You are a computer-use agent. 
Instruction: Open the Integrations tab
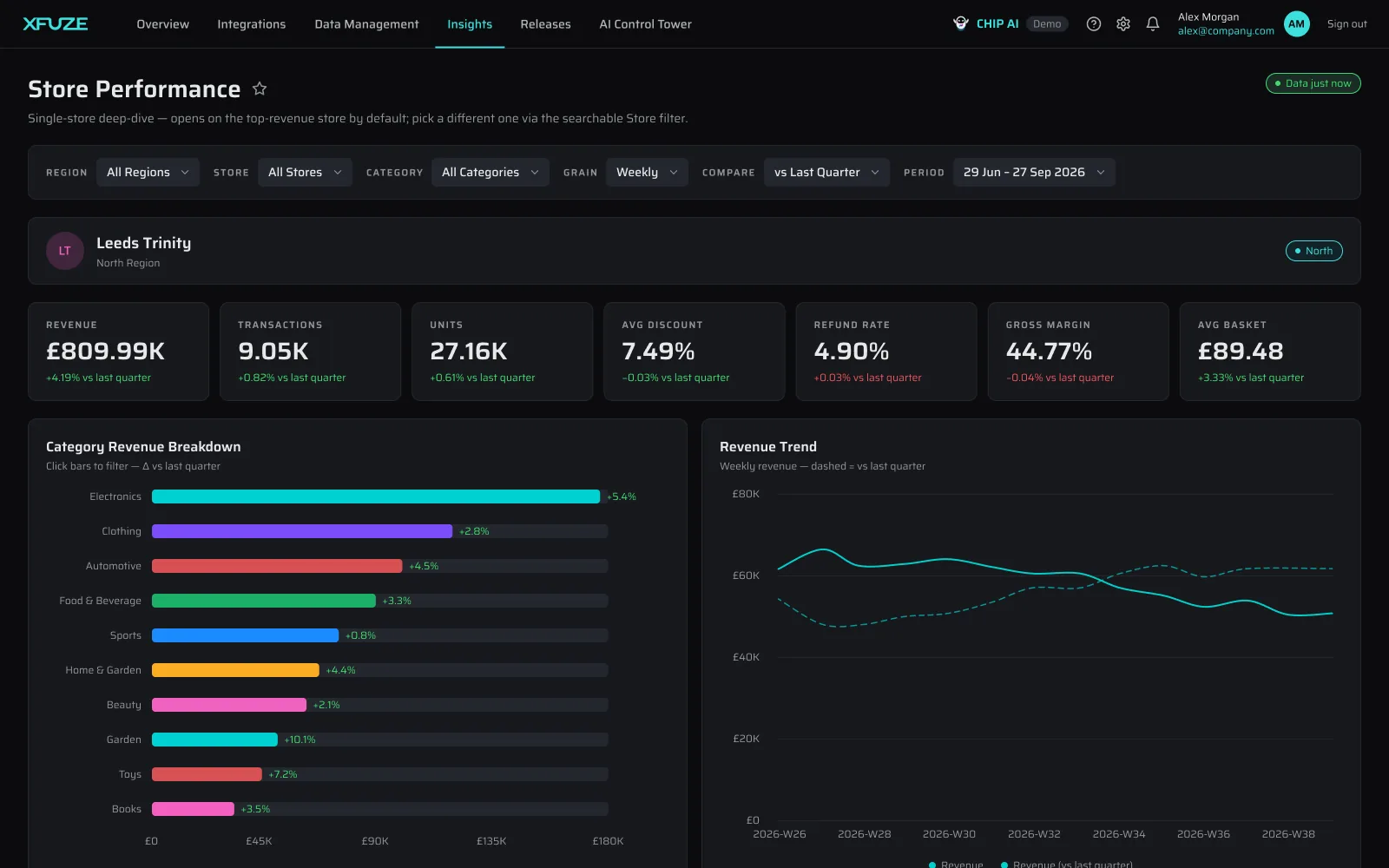(x=251, y=24)
